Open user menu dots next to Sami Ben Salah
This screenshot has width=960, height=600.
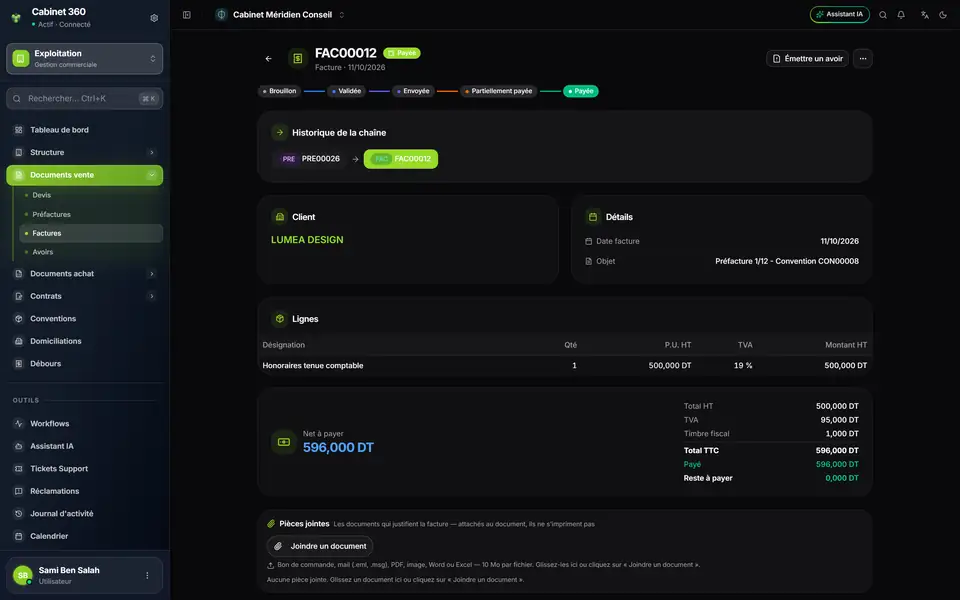click(147, 576)
